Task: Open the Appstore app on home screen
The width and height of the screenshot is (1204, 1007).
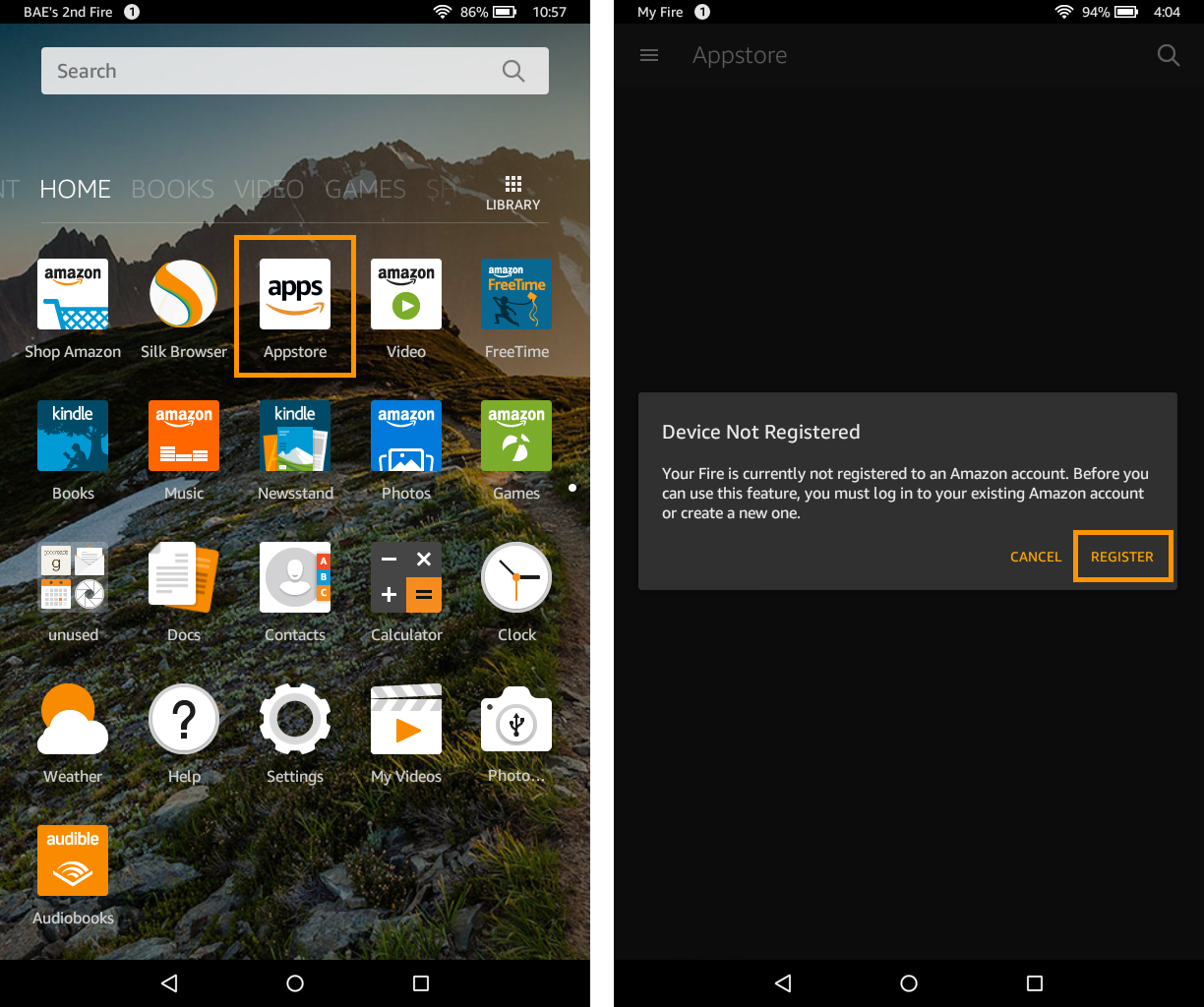Action: coord(295,294)
